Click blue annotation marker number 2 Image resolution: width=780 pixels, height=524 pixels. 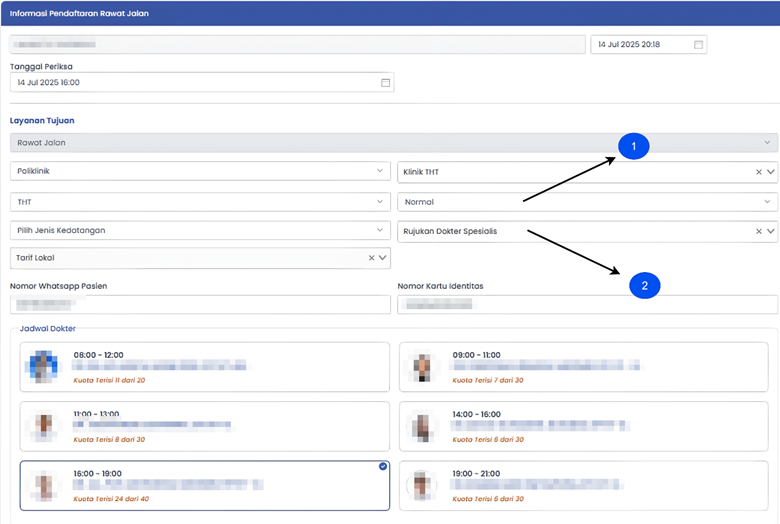coord(644,286)
